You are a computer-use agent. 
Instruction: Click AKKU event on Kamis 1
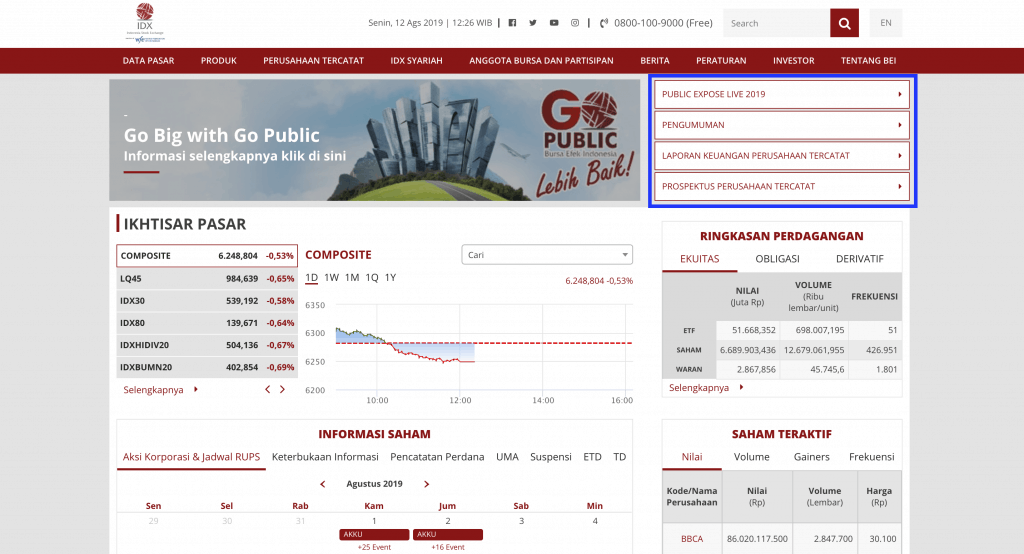tap(374, 534)
